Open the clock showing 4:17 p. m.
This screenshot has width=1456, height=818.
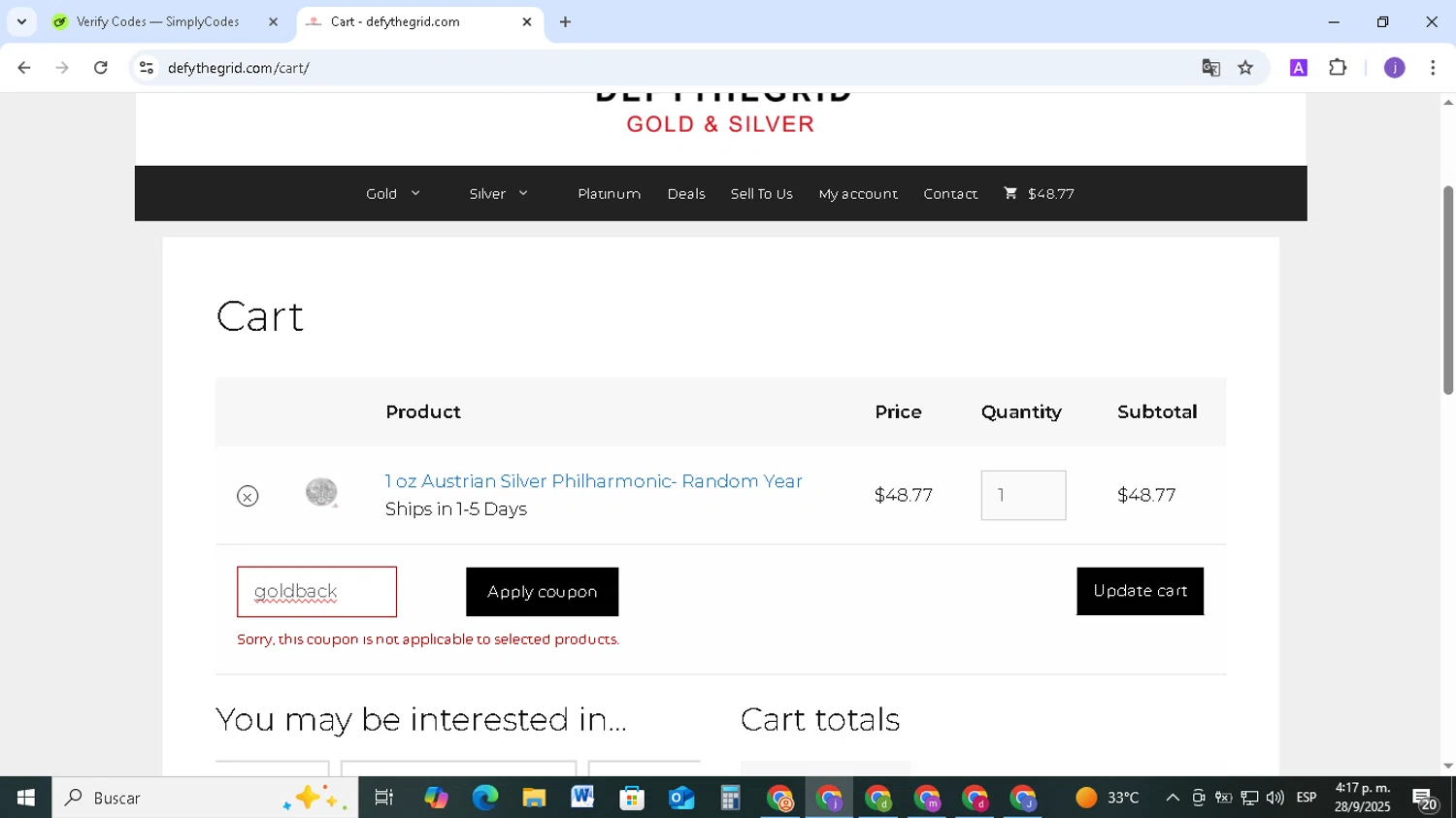coord(1362,798)
